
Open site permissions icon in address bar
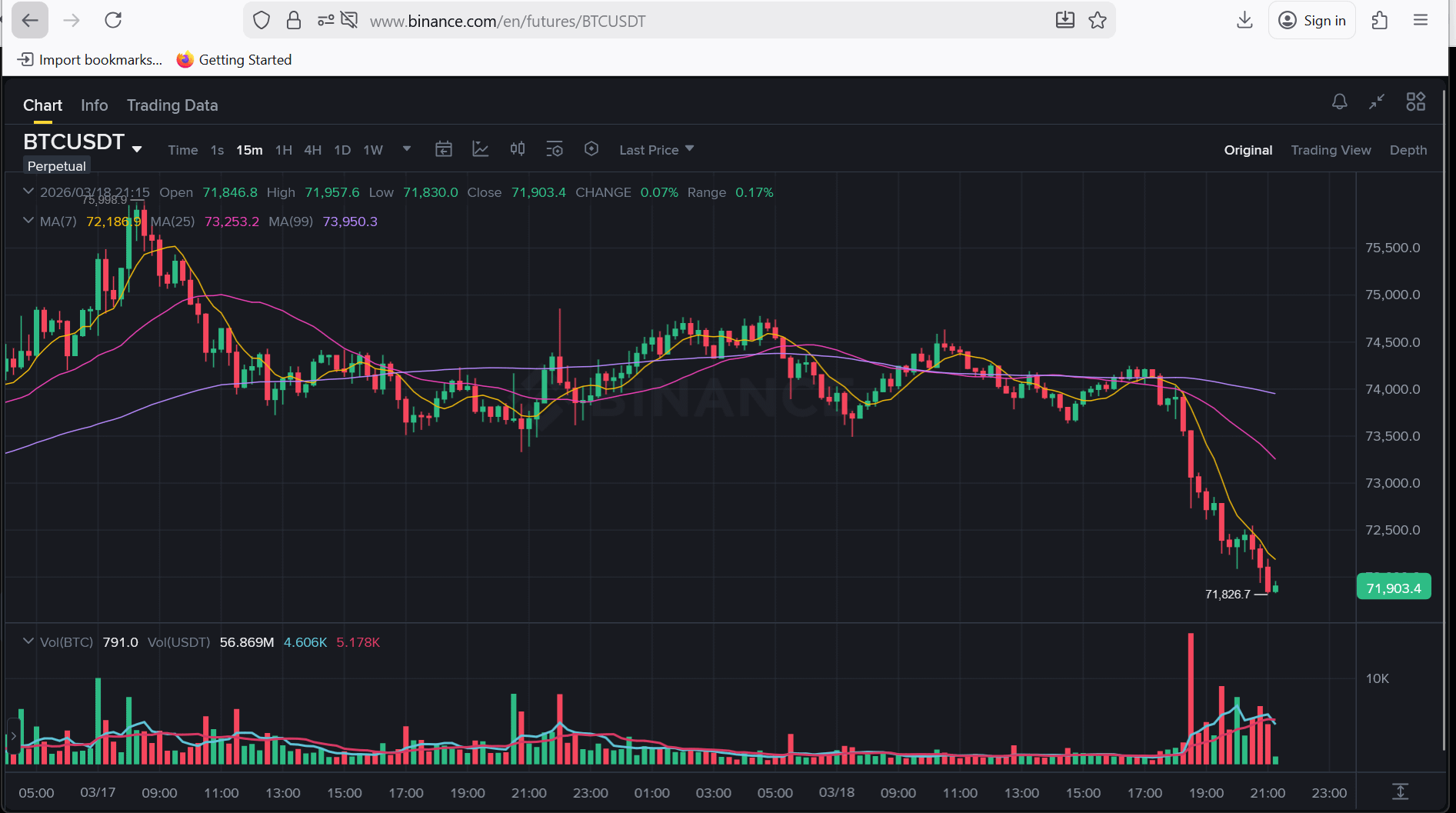[326, 21]
